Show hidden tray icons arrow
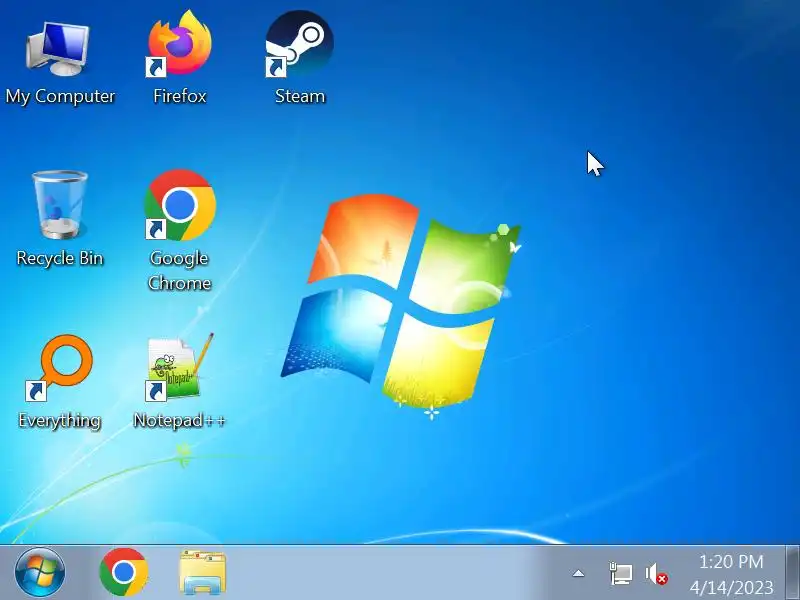 578,573
